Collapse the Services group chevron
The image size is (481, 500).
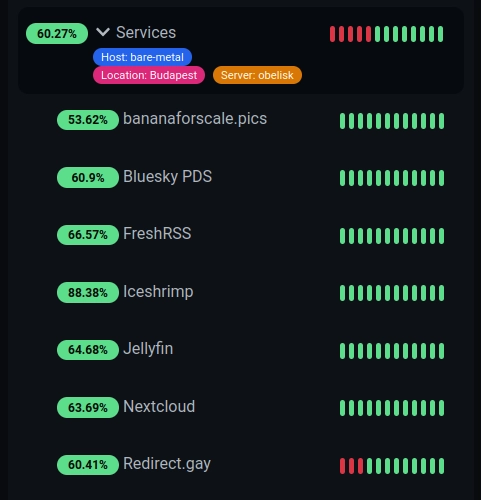click(103, 32)
